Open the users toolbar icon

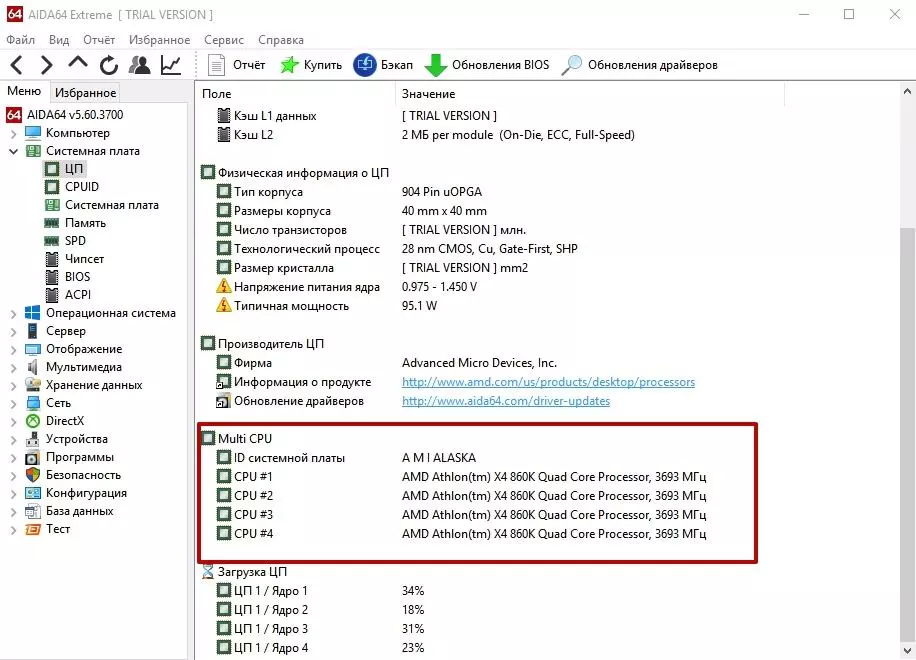pyautogui.click(x=140, y=65)
